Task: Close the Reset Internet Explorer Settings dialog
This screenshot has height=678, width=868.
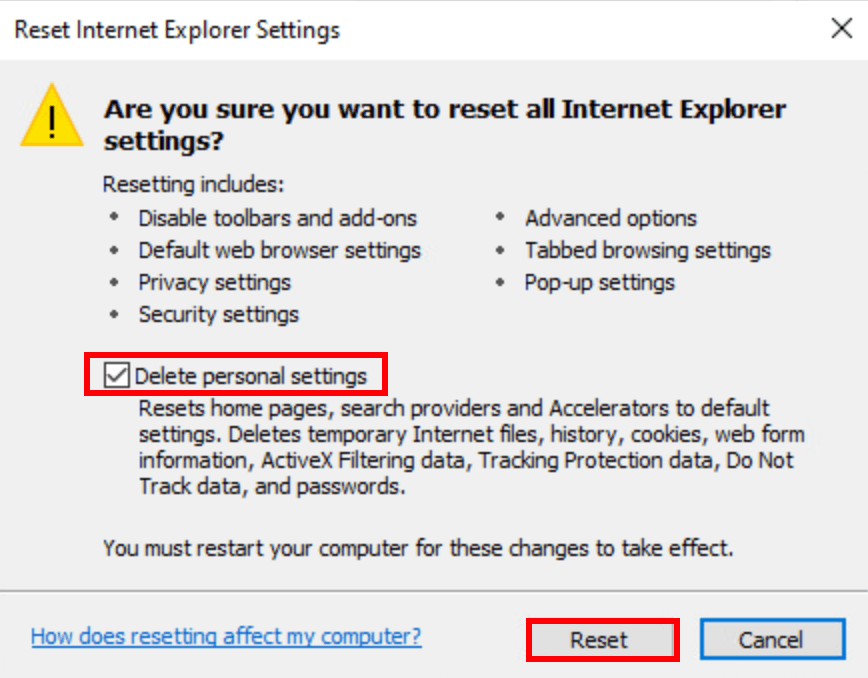Action: tap(842, 29)
